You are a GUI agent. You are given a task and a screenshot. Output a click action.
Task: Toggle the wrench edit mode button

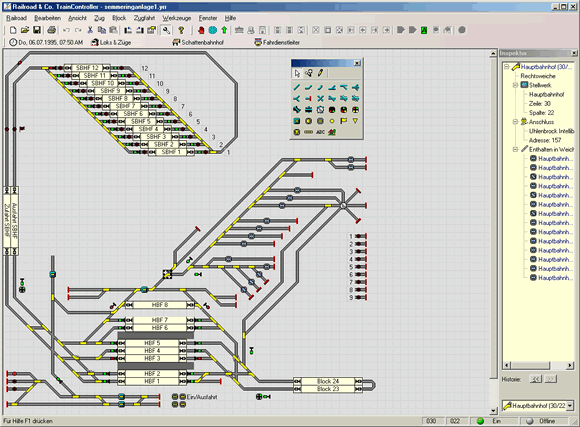click(x=166, y=30)
